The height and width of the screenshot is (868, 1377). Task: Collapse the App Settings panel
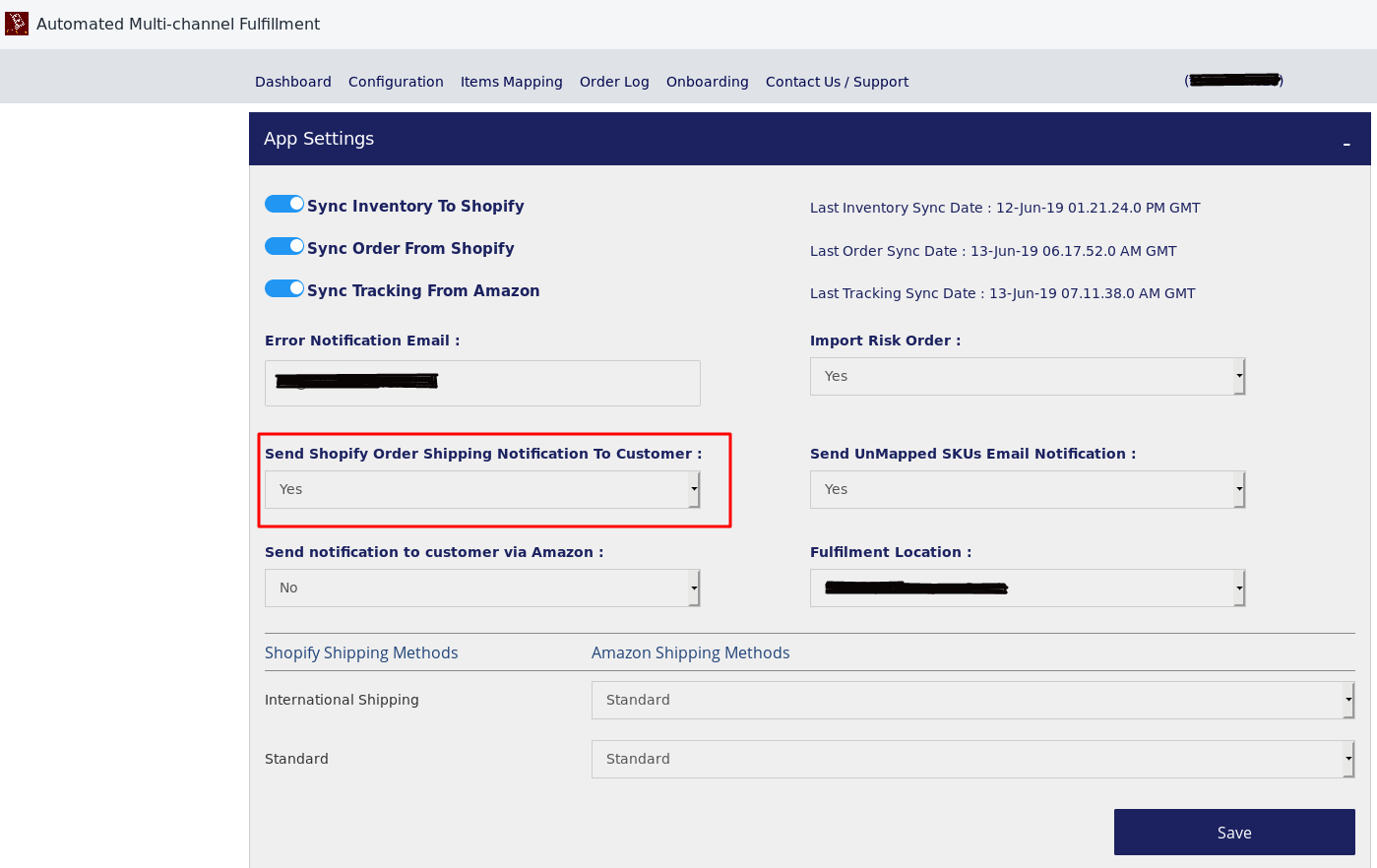click(x=1346, y=143)
